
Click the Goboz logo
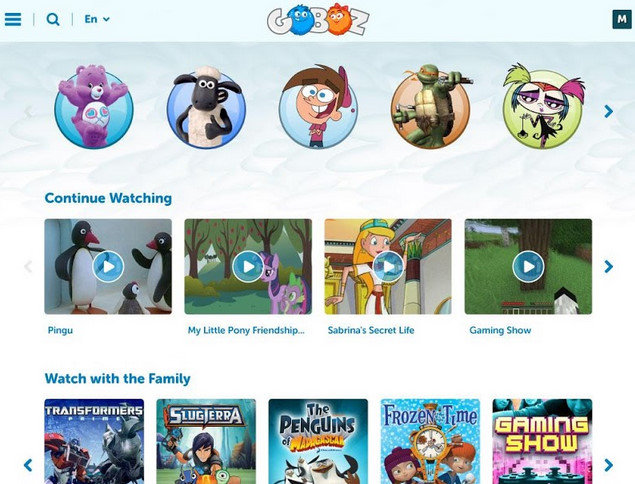(x=318, y=20)
